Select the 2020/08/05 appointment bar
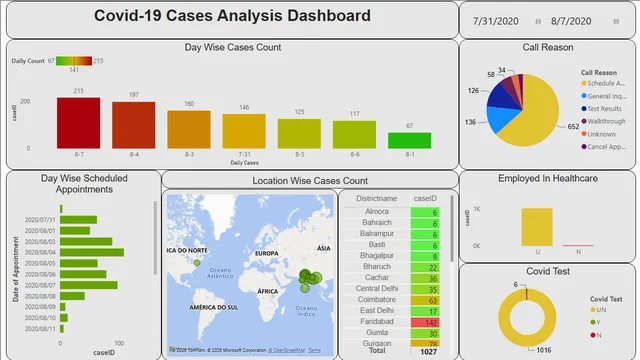This screenshot has height=360, width=640. 79,263
